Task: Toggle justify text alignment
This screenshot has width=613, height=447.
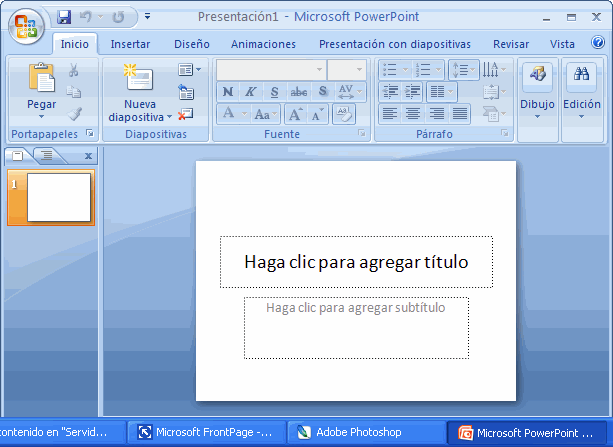Action: point(459,114)
